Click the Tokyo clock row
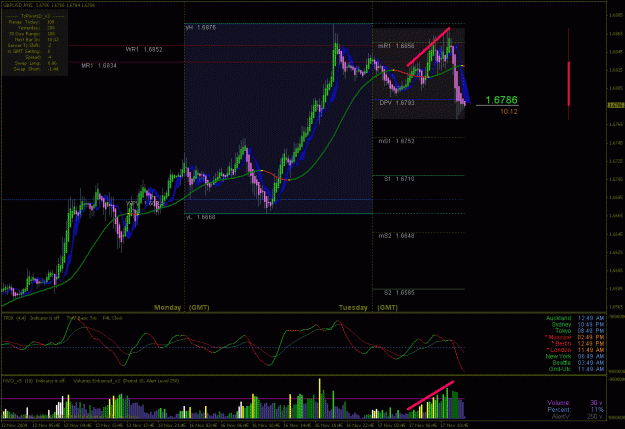The height and width of the screenshot is (429, 625). pyautogui.click(x=580, y=331)
